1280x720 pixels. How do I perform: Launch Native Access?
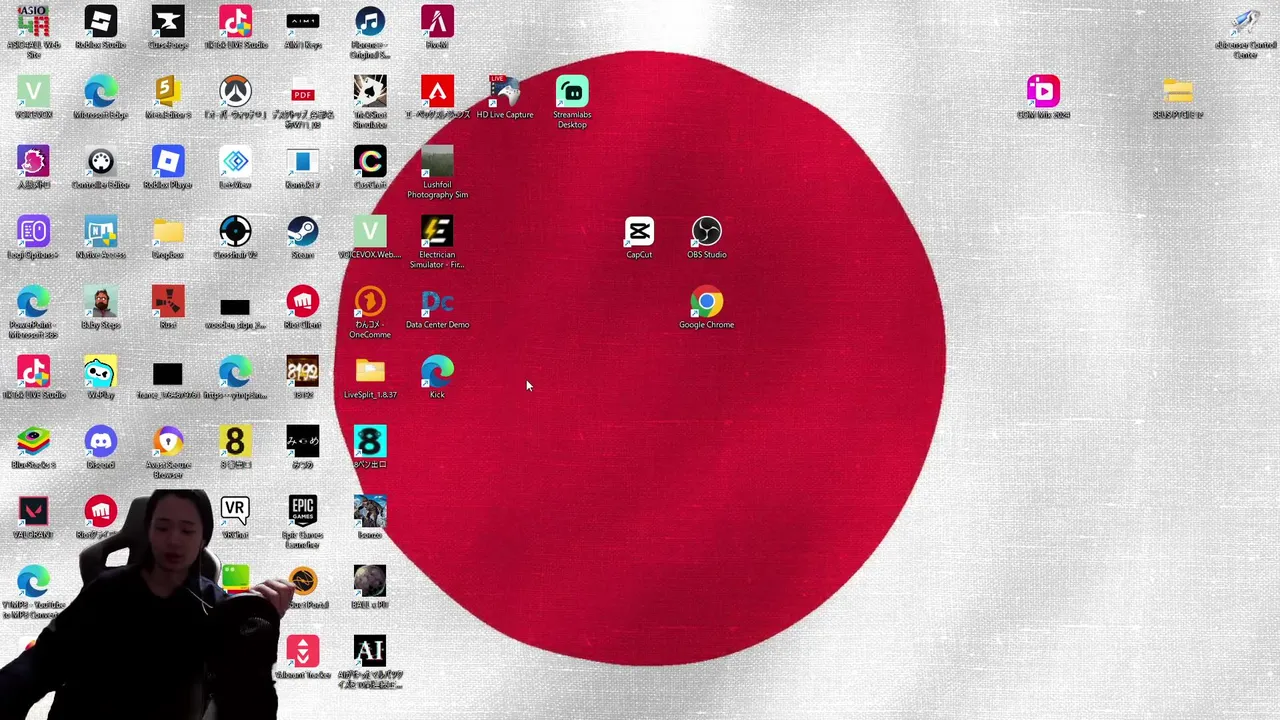point(100,232)
